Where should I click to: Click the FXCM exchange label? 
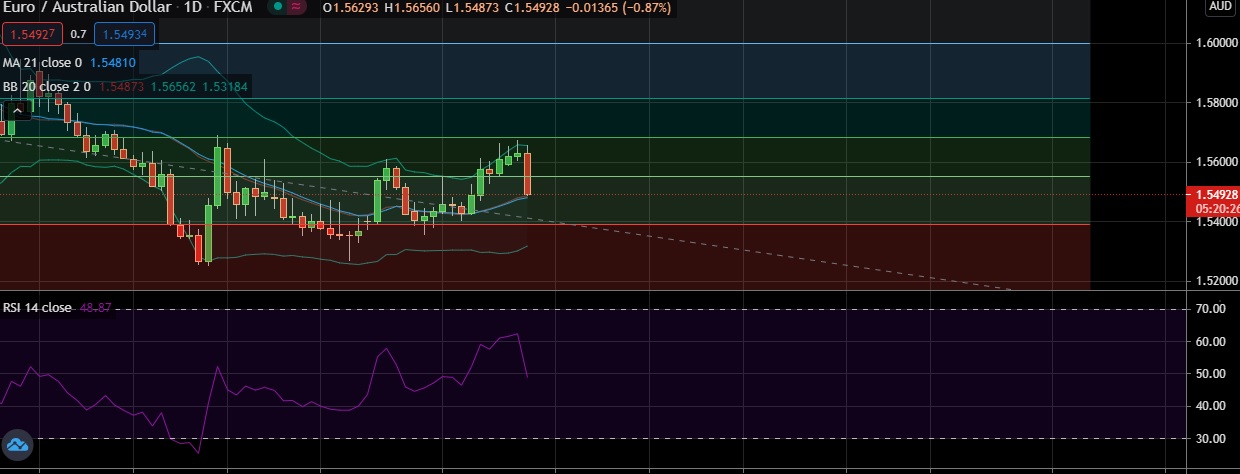point(232,8)
